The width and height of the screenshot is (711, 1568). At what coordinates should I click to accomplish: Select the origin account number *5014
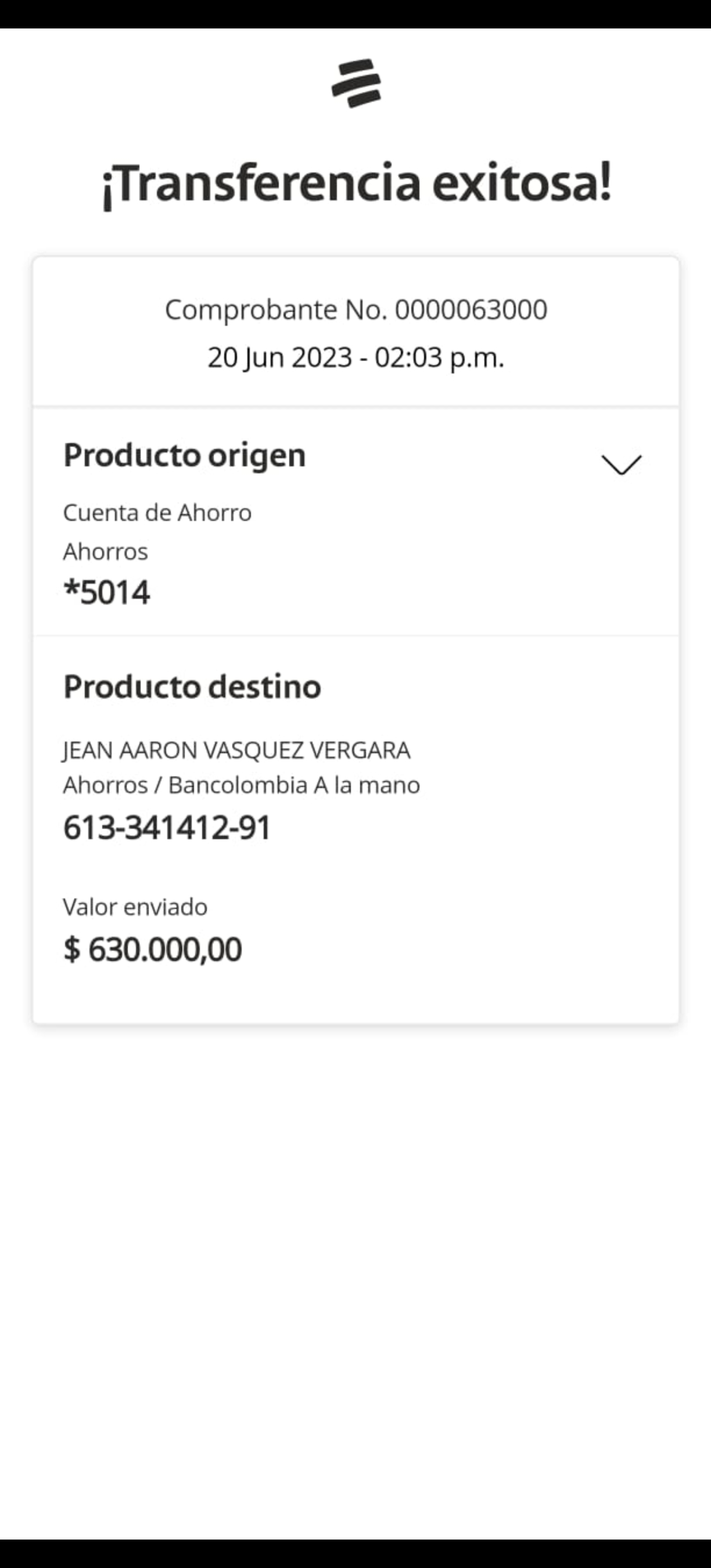[x=107, y=592]
